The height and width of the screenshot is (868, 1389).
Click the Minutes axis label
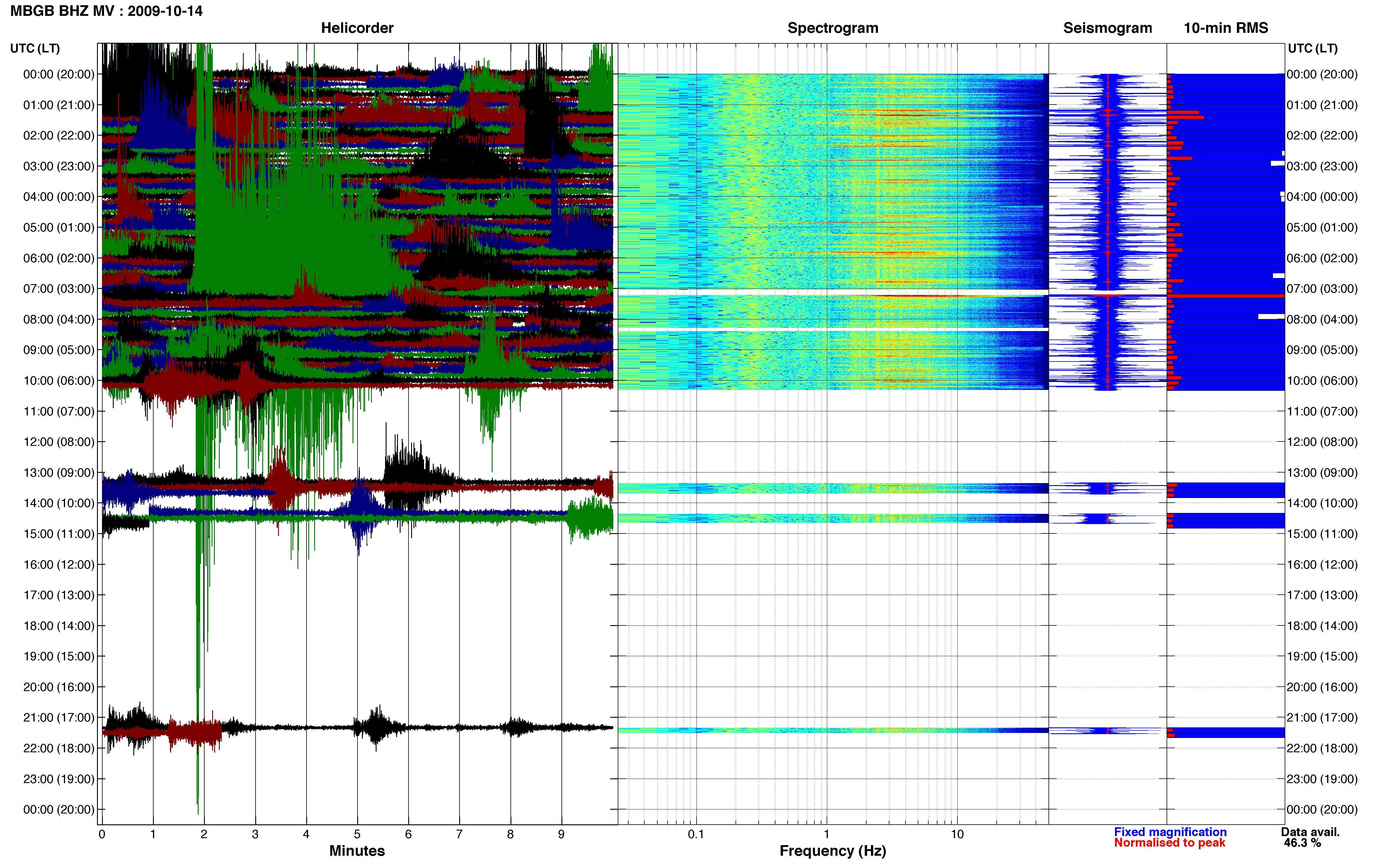pos(357,851)
